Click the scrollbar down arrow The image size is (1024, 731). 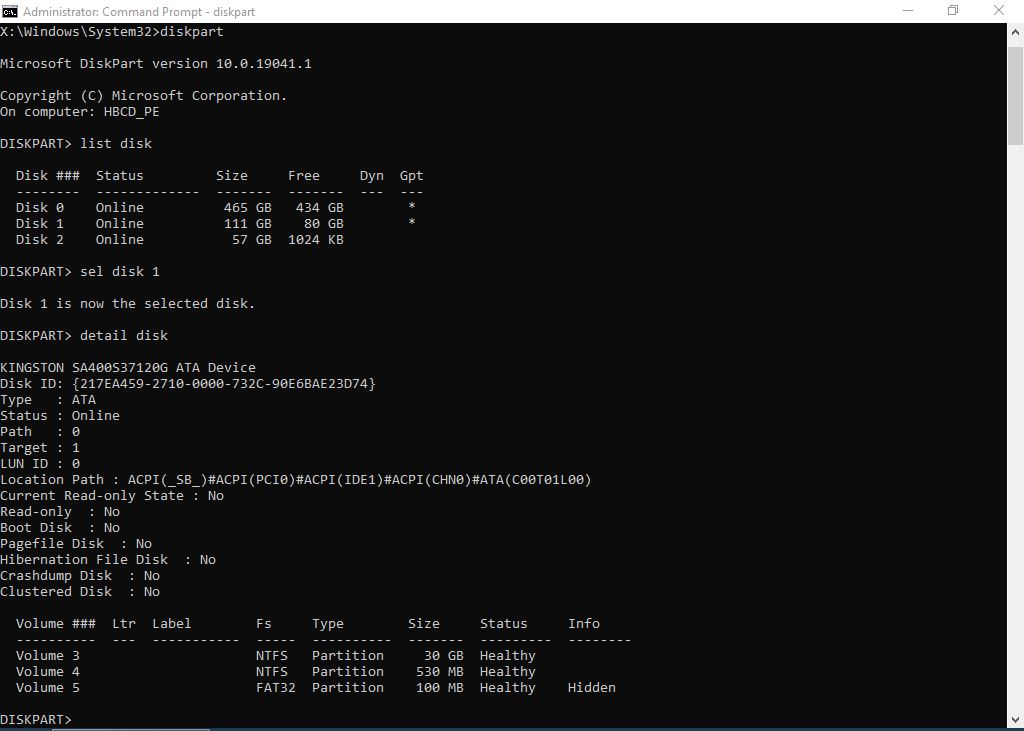1015,722
